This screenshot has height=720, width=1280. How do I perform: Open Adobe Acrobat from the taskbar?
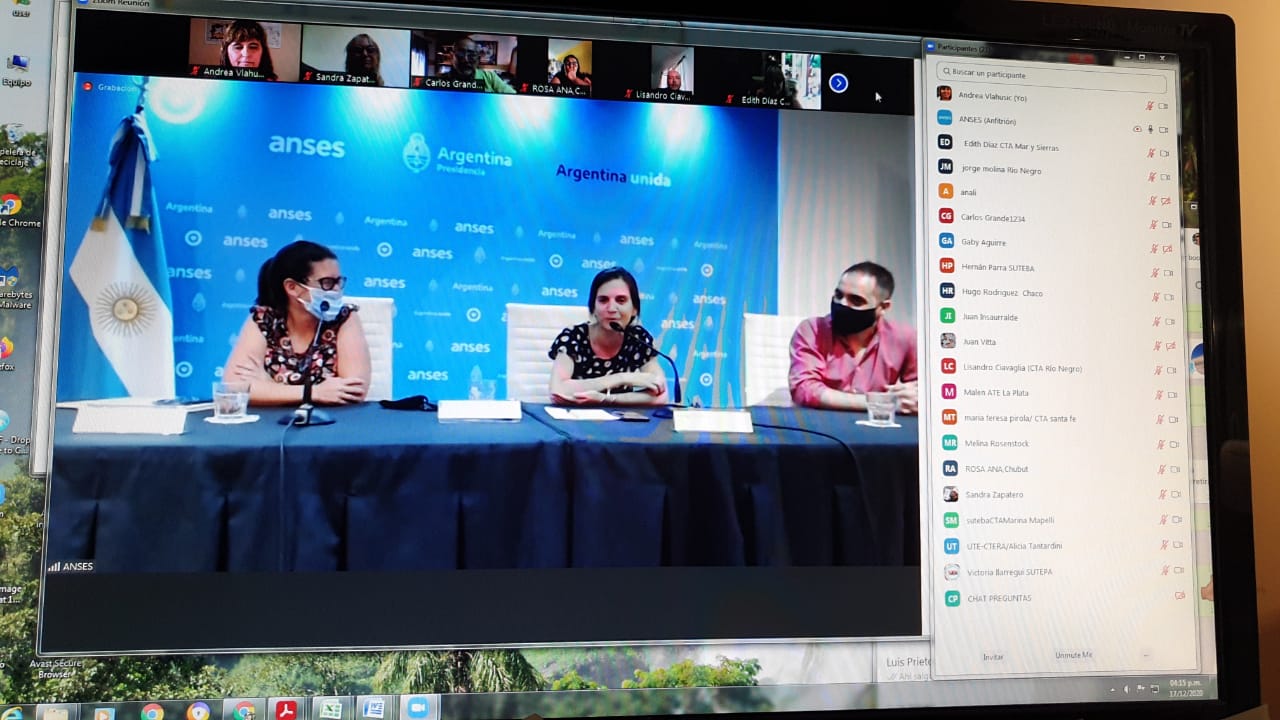point(287,711)
